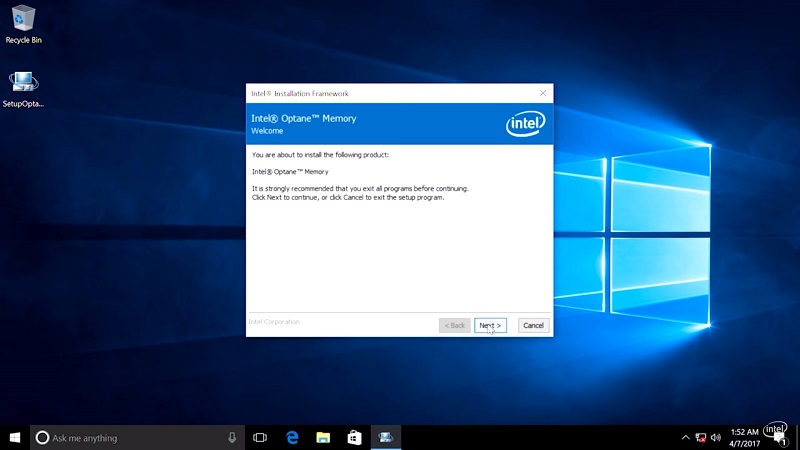Select the SetupOpta... desktop icon
Viewport: 800px width, 450px height.
pos(23,88)
